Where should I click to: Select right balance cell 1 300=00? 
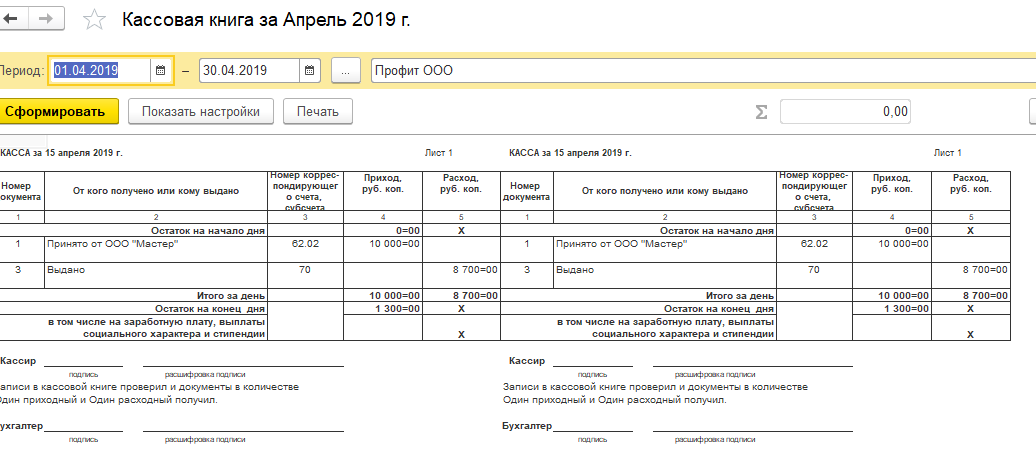tap(892, 309)
